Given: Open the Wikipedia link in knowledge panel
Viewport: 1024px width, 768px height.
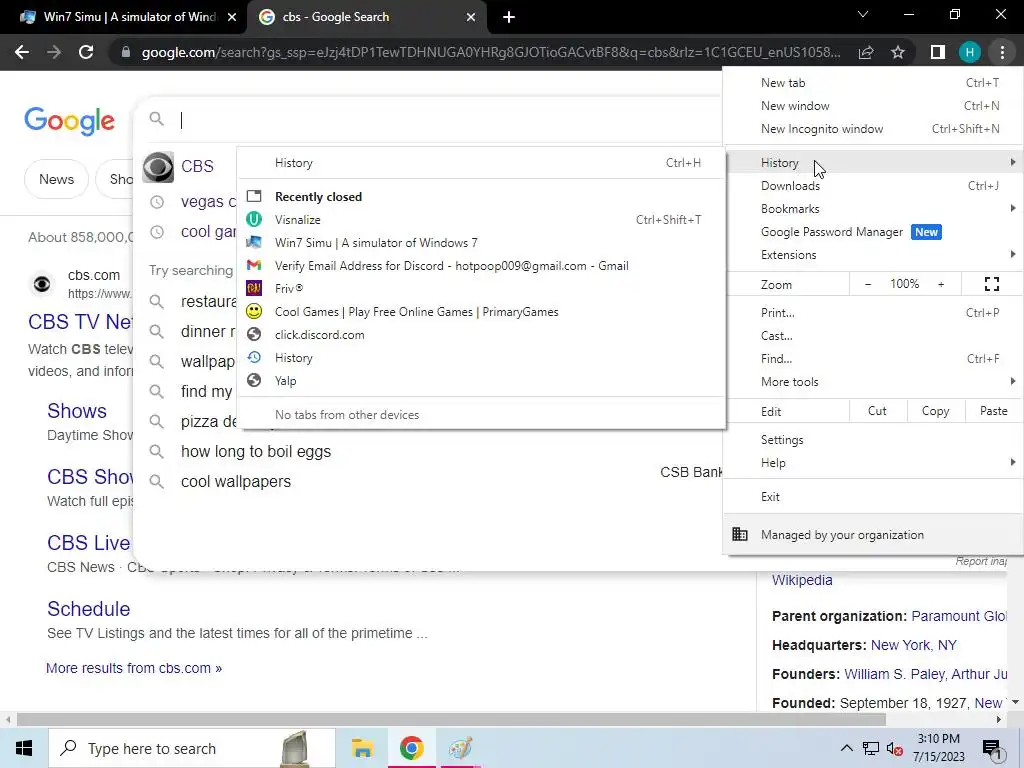Looking at the screenshot, I should point(802,580).
